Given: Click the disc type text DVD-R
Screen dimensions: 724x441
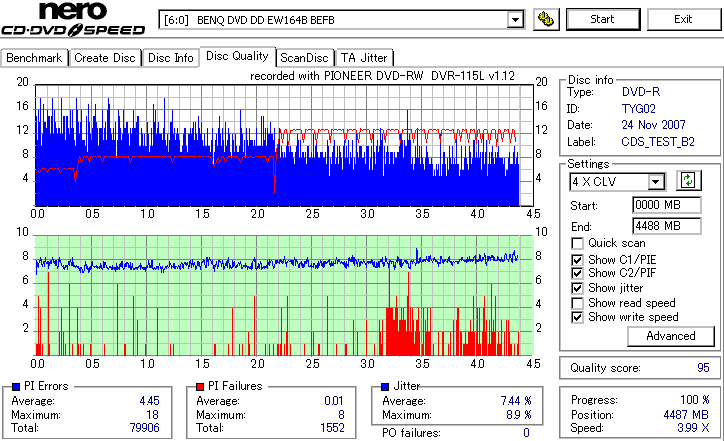Looking at the screenshot, I should point(641,92).
